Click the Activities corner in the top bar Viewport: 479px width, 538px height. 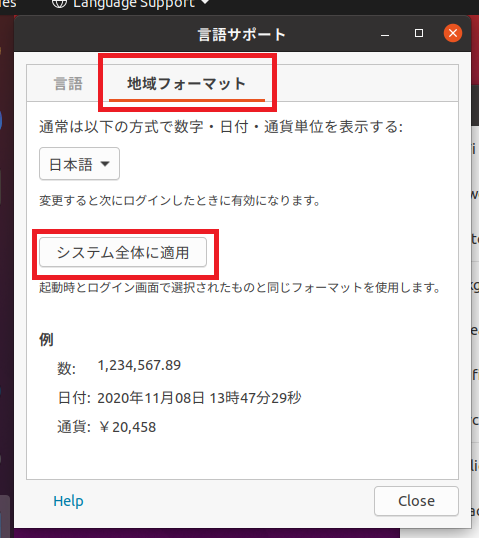coord(8,3)
